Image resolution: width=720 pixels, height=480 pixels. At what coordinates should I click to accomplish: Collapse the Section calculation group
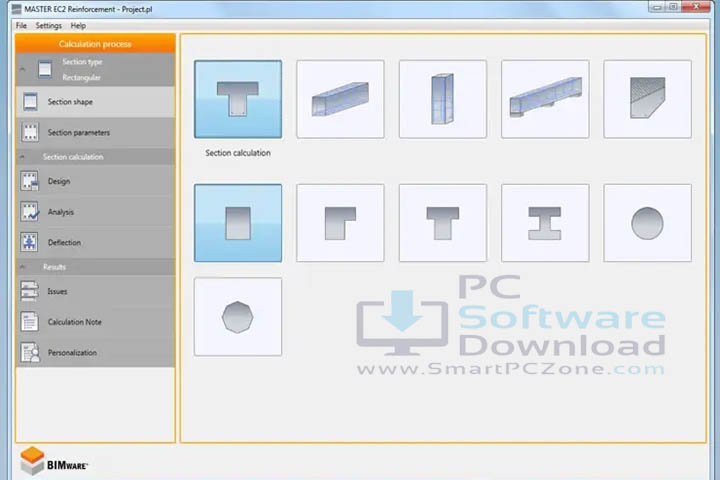tap(22, 157)
